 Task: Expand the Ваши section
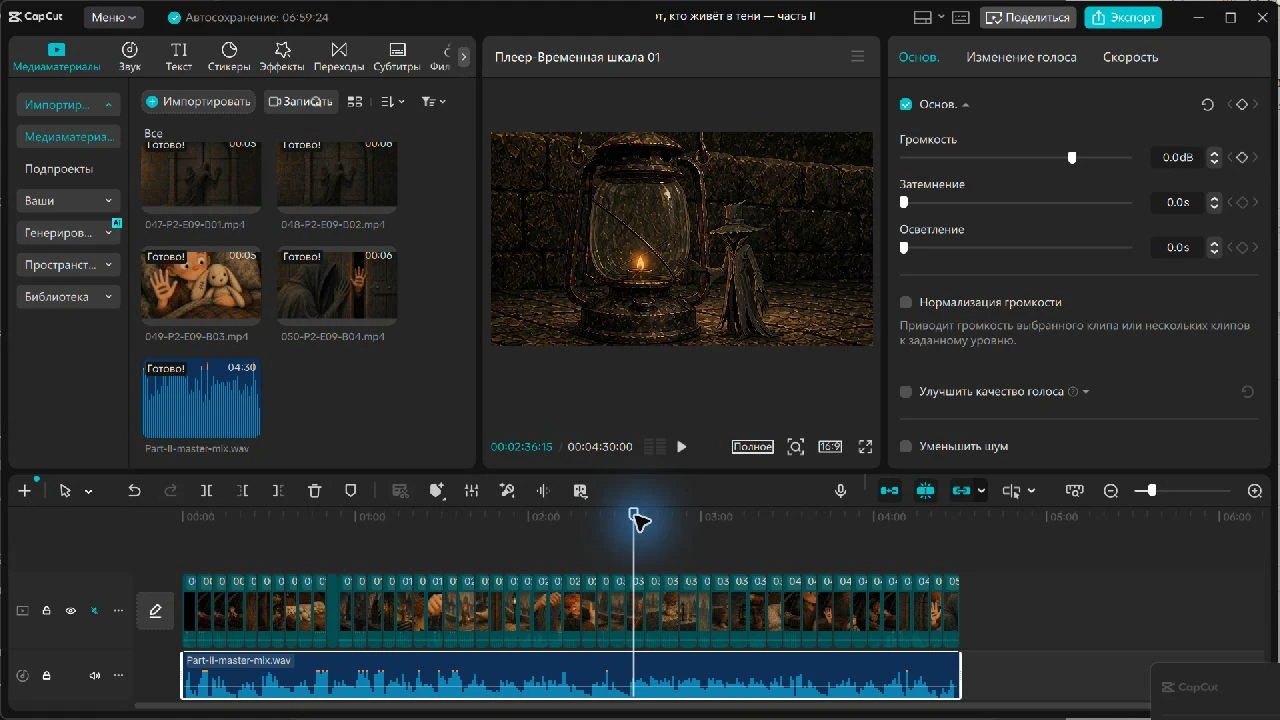pyautogui.click(x=69, y=201)
